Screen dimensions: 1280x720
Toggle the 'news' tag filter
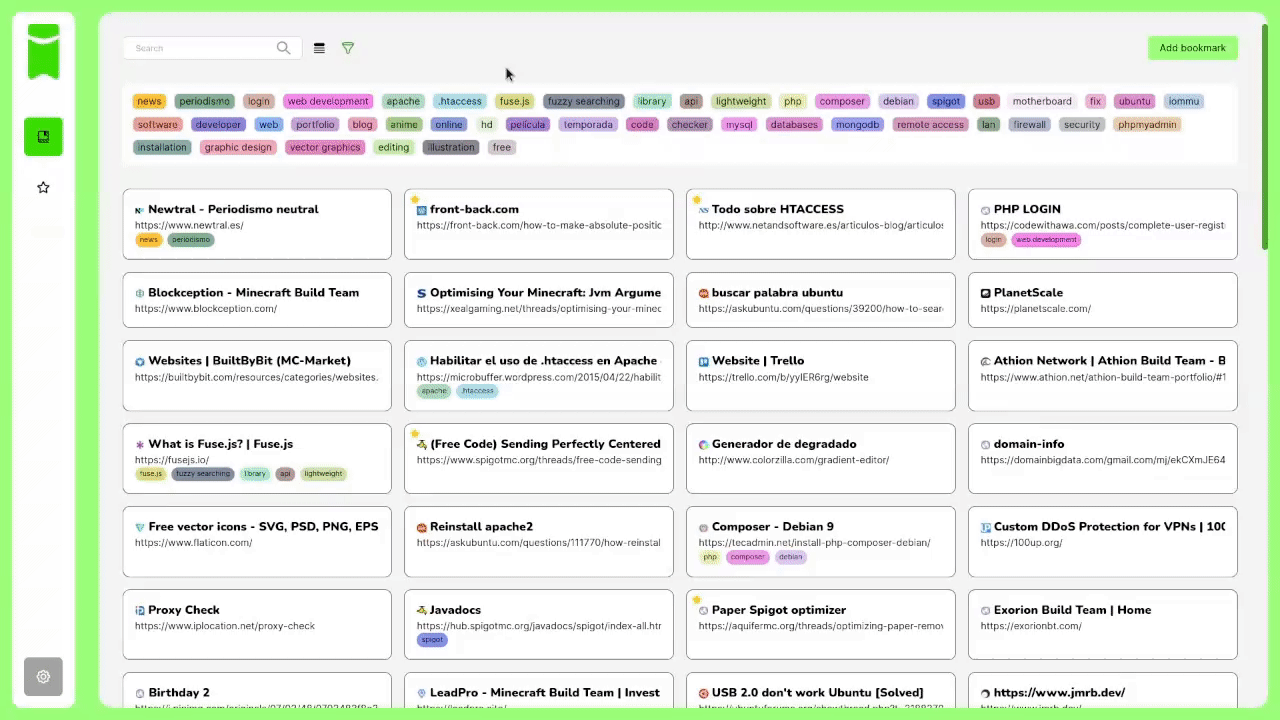(x=149, y=101)
